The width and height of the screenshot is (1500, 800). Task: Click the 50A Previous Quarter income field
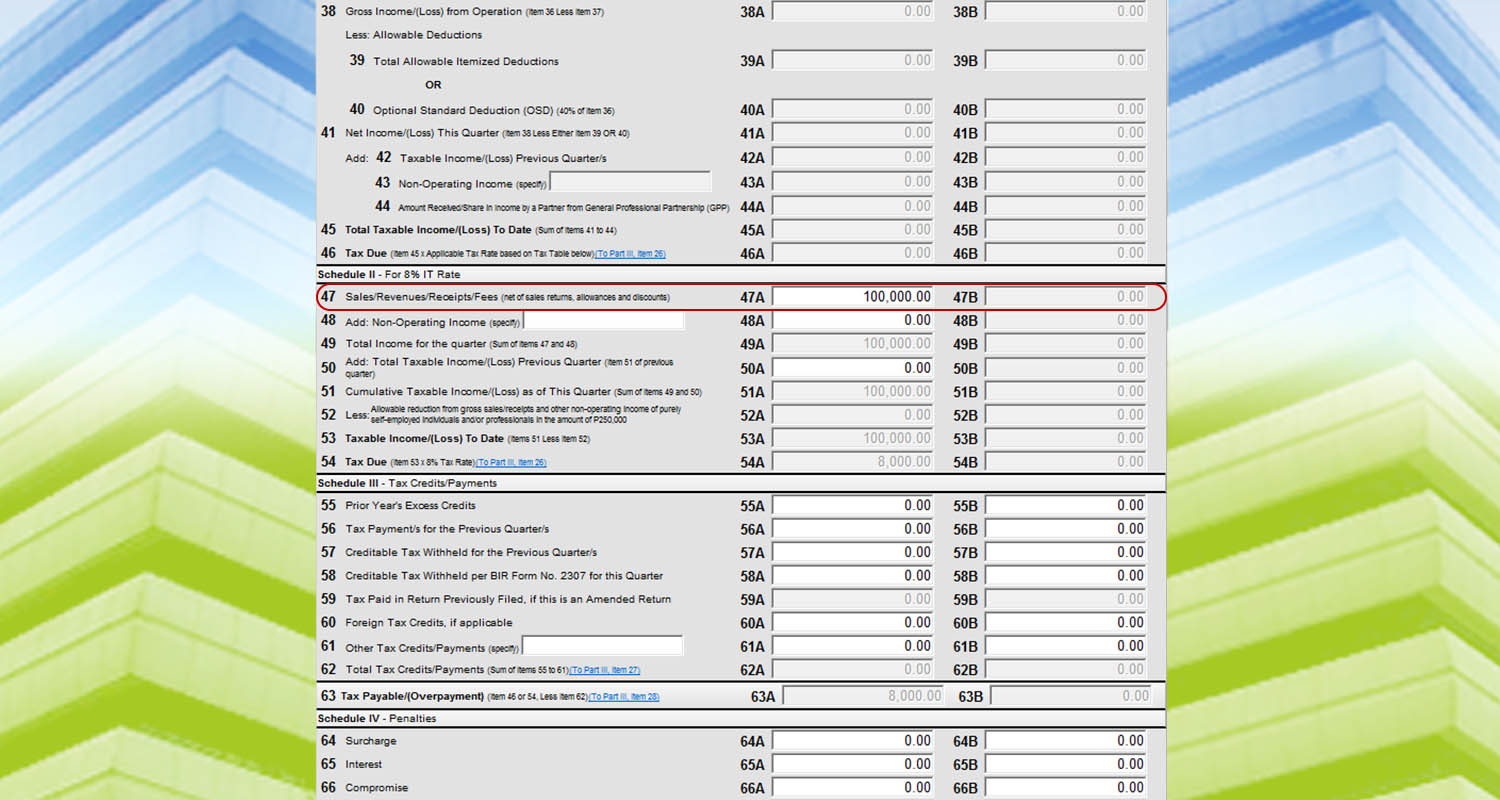[x=853, y=368]
